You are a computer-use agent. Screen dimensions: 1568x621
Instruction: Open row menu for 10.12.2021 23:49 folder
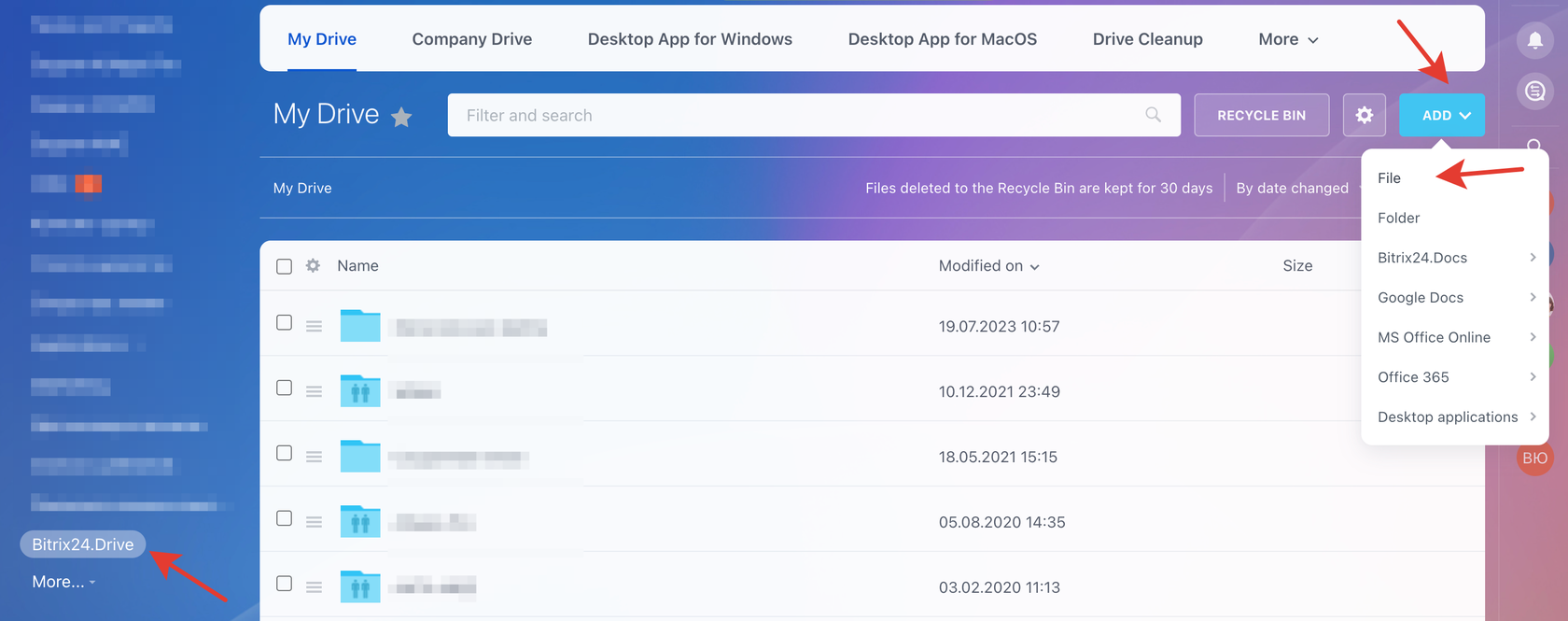pos(314,392)
